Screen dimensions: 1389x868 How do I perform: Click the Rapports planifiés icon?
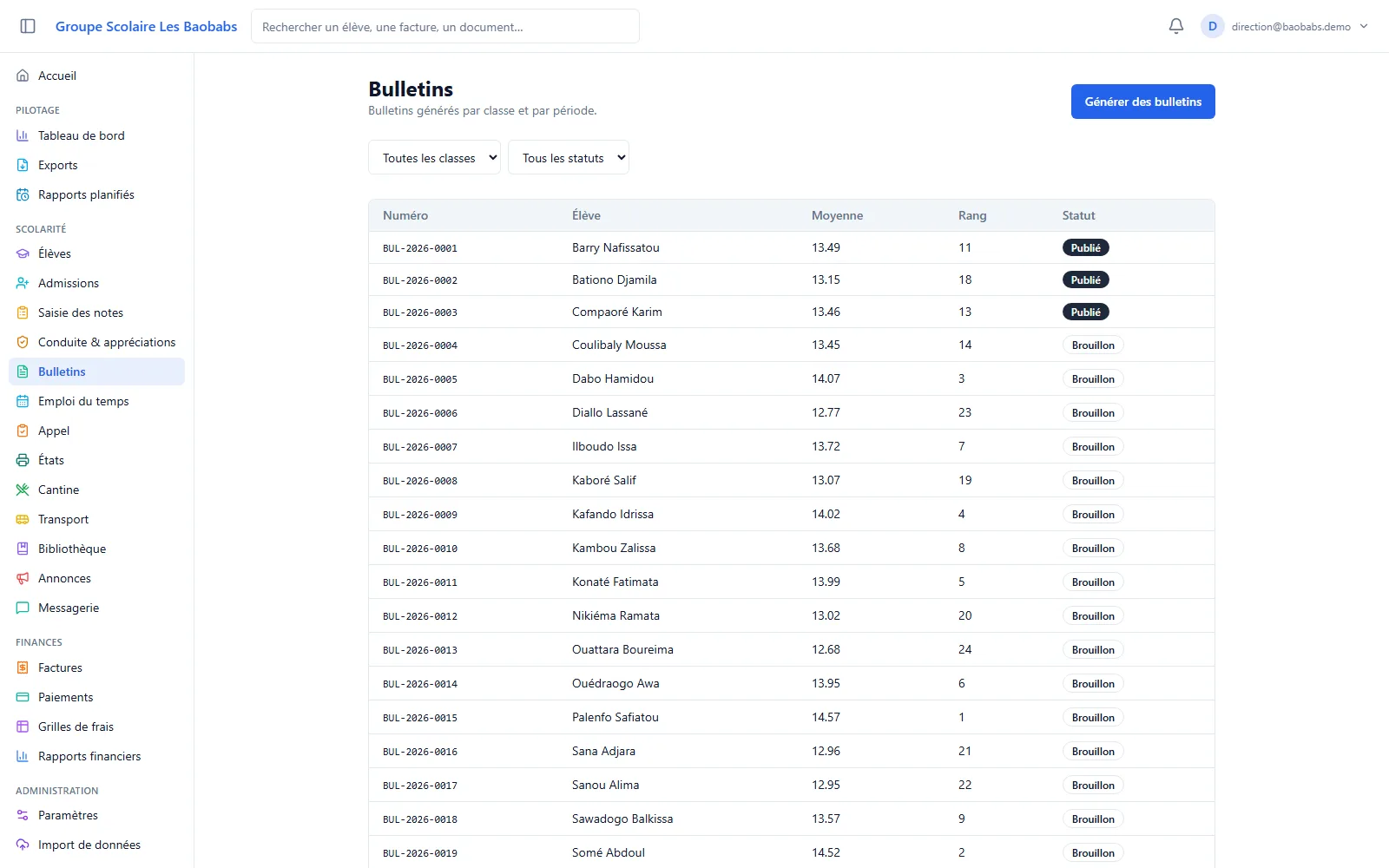pos(23,194)
